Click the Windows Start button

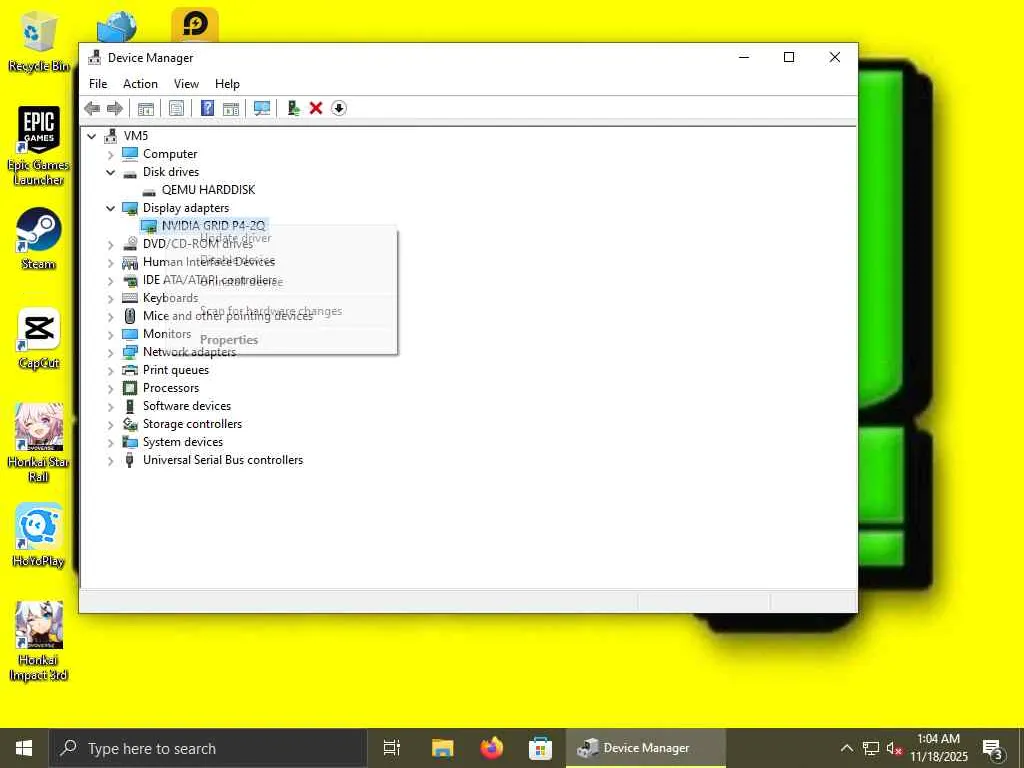coord(24,748)
